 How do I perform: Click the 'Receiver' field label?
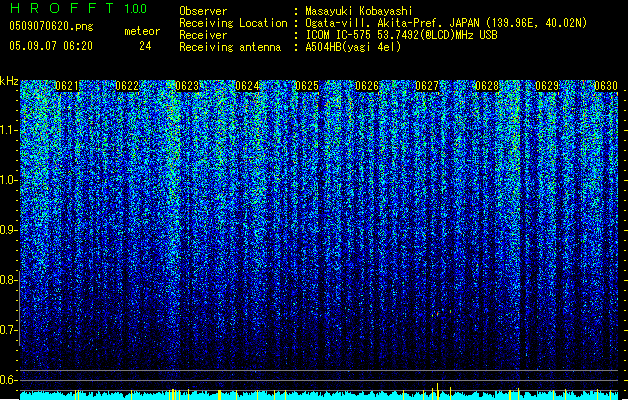(x=203, y=35)
